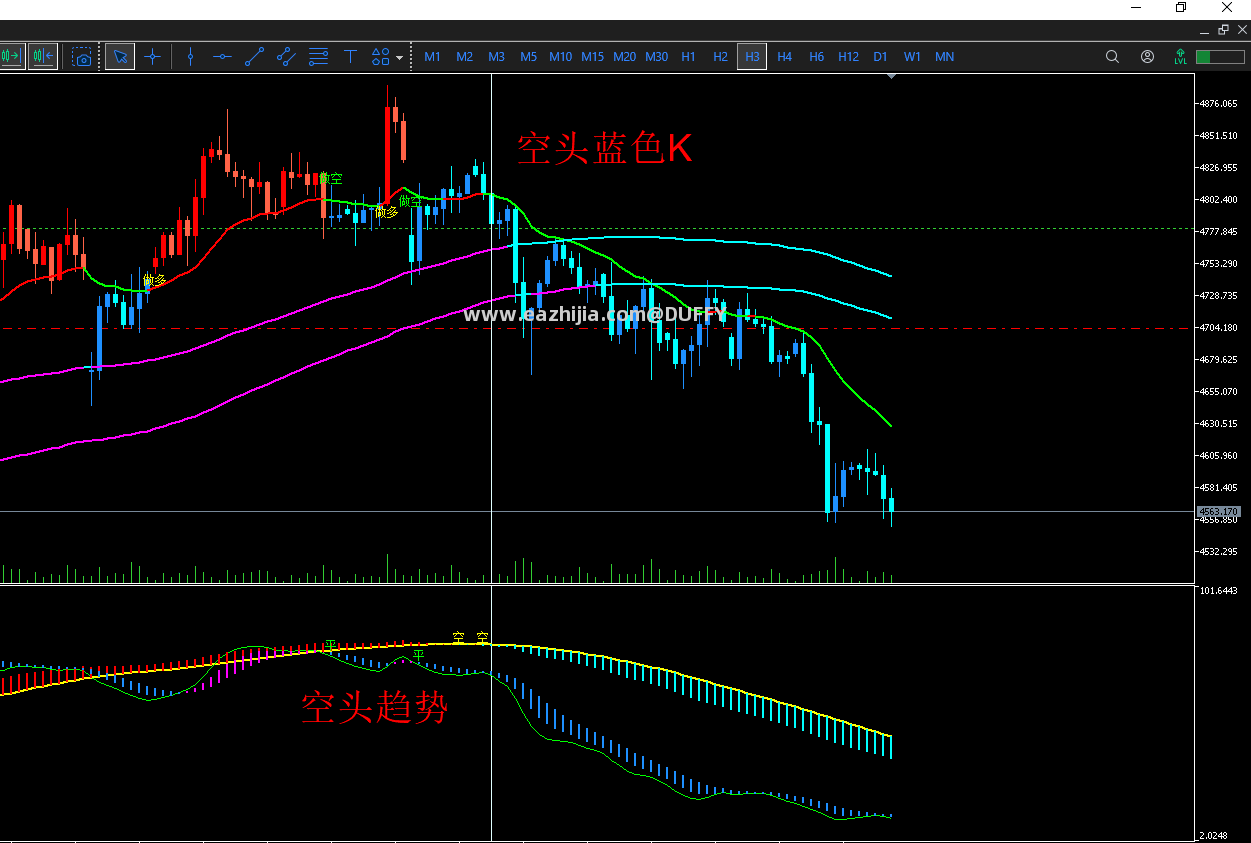The height and width of the screenshot is (843, 1251).
Task: Click the 4876.065 price scale value
Action: tap(1218, 103)
